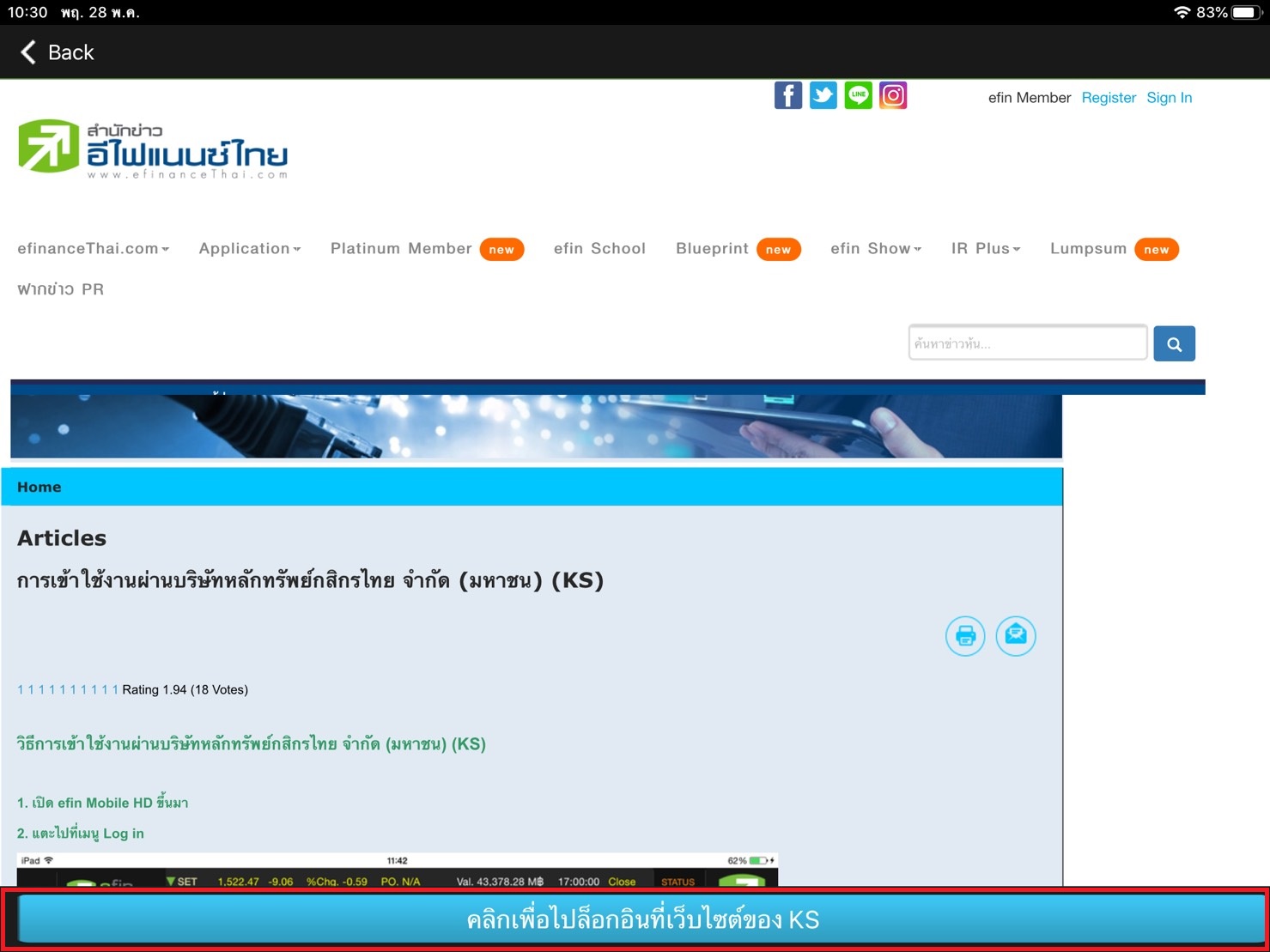1270x952 pixels.
Task: Click step 1 "เปิด efin Mobile HD ขึ้นมา"
Action: pyautogui.click(x=103, y=803)
